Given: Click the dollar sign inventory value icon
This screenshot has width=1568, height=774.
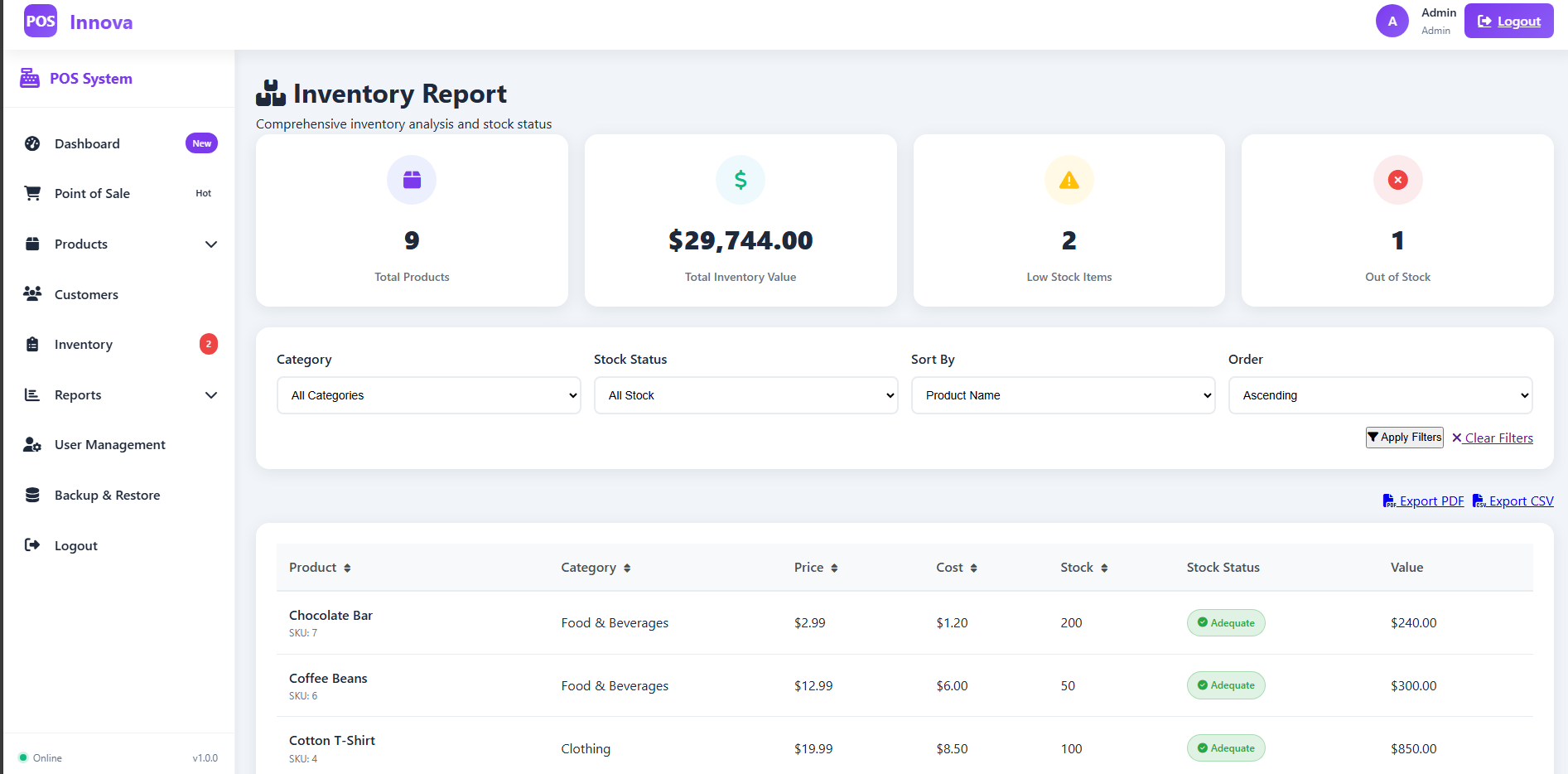Looking at the screenshot, I should click(741, 180).
